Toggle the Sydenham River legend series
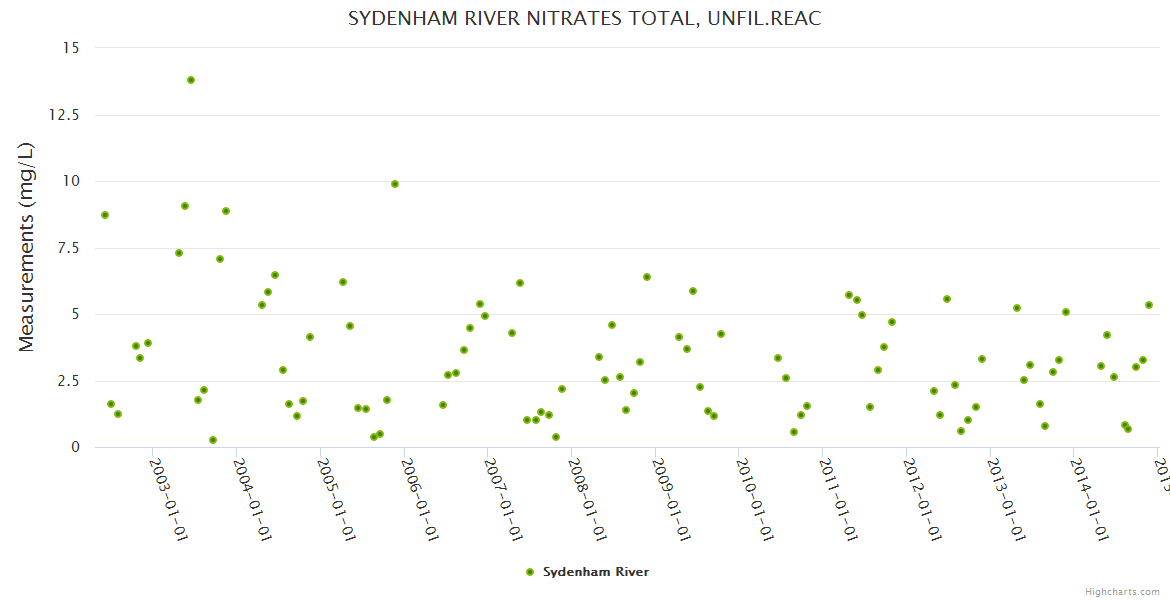This screenshot has width=1170, height=600. pyautogui.click(x=595, y=572)
